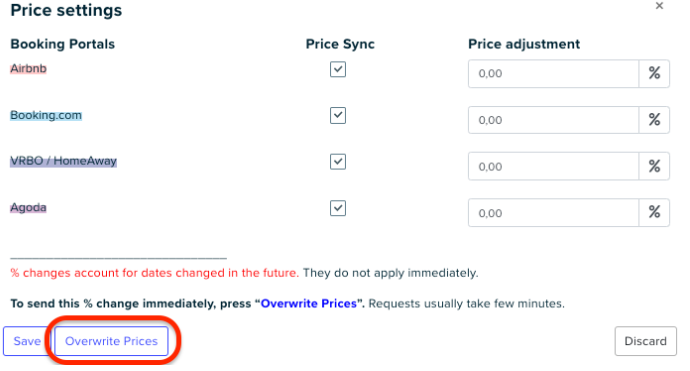Screen dimensions: 690x371
Task: Click the blue Overwrite Prices text link
Action: 308,304
